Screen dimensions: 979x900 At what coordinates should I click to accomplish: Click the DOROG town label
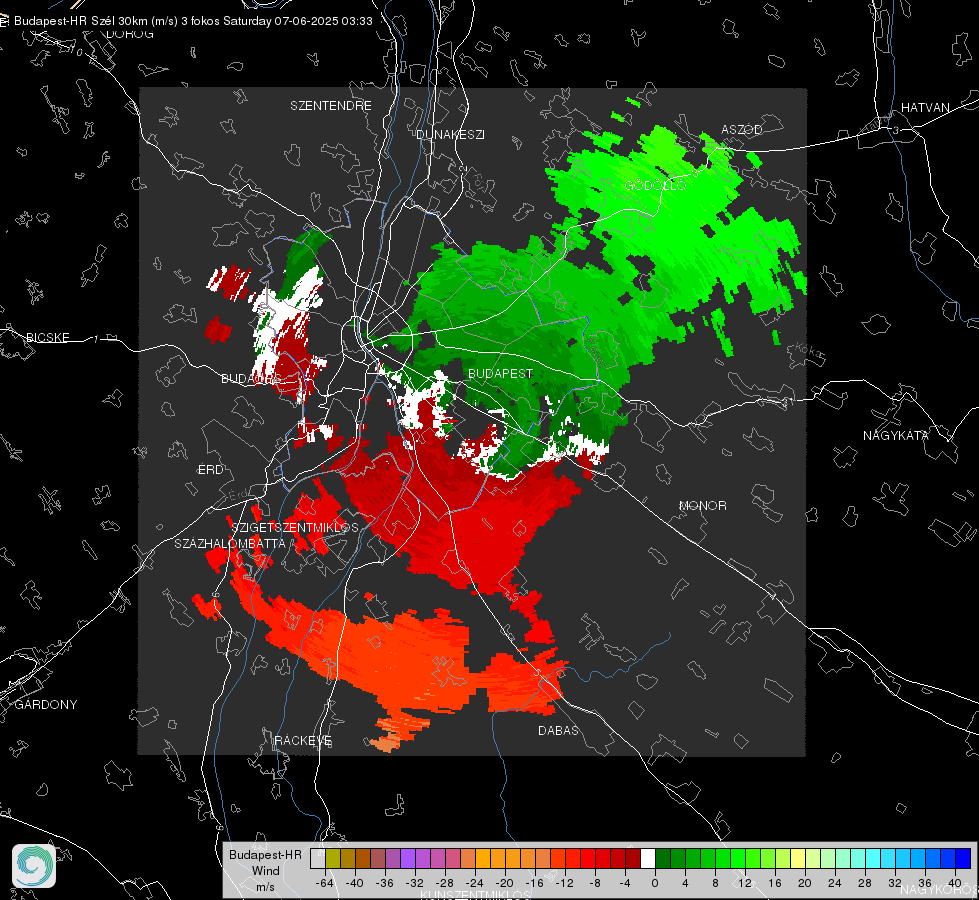tap(130, 34)
